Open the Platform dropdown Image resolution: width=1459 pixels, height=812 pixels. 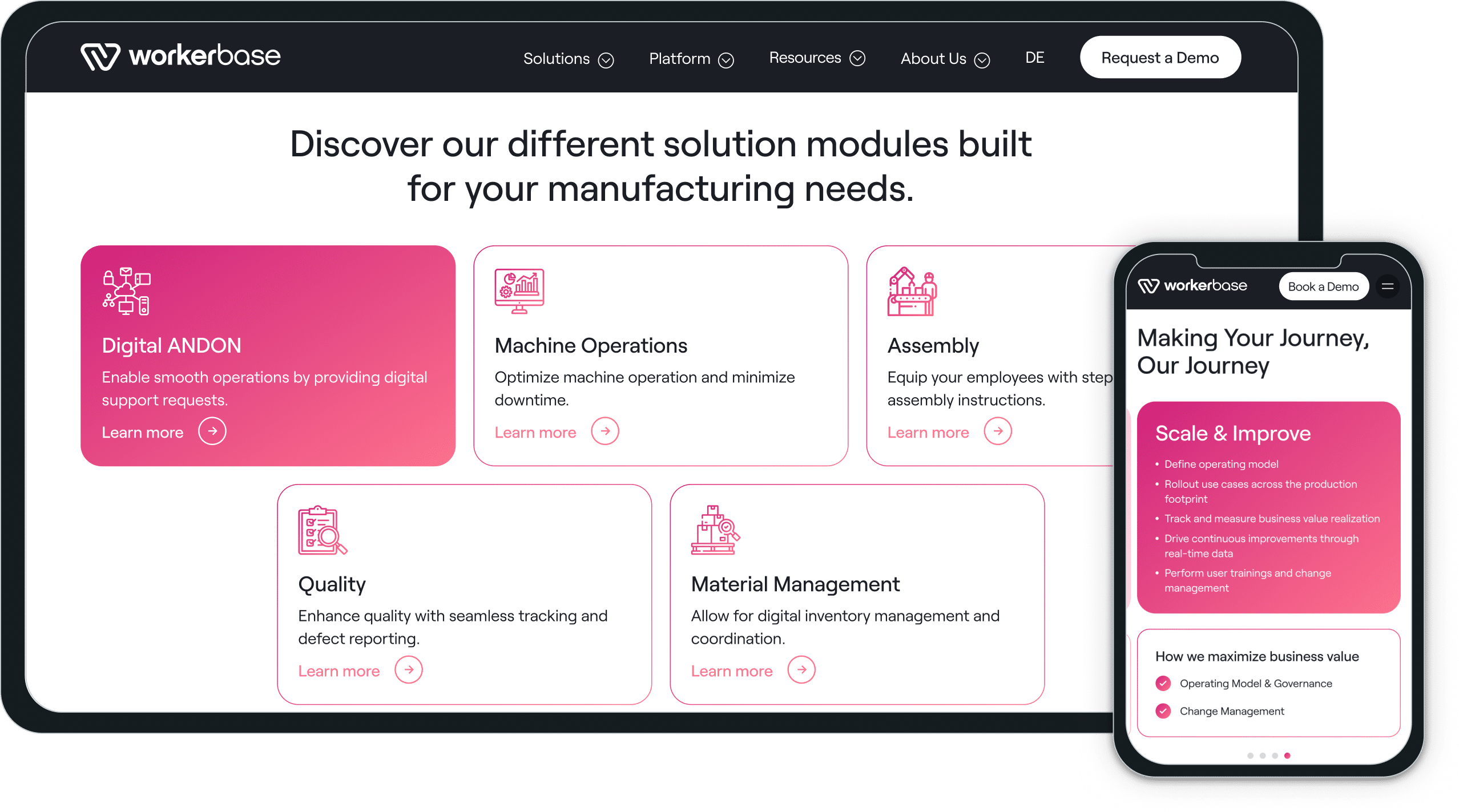[x=691, y=58]
